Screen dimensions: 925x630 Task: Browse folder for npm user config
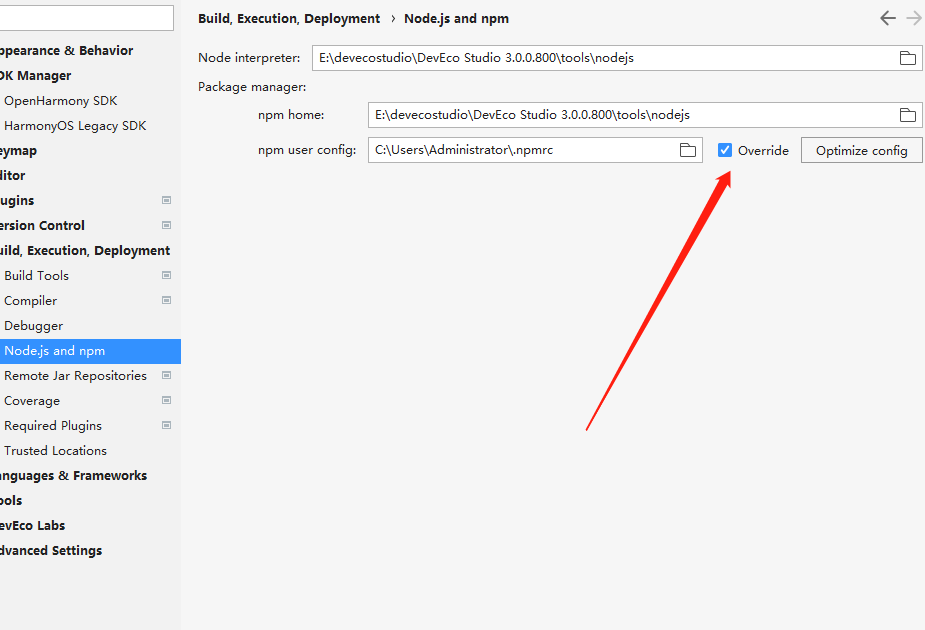(x=687, y=150)
